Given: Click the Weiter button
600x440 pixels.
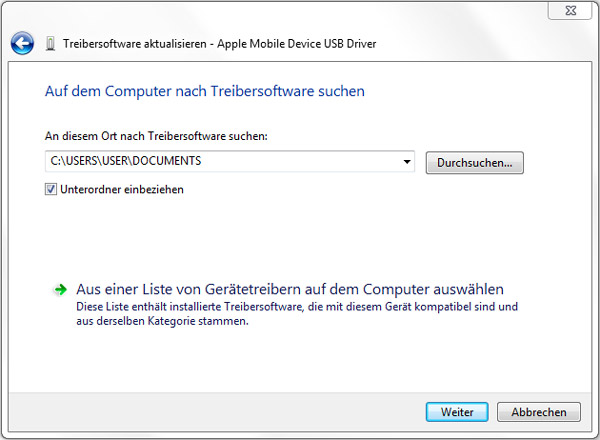Looking at the screenshot, I should (457, 412).
